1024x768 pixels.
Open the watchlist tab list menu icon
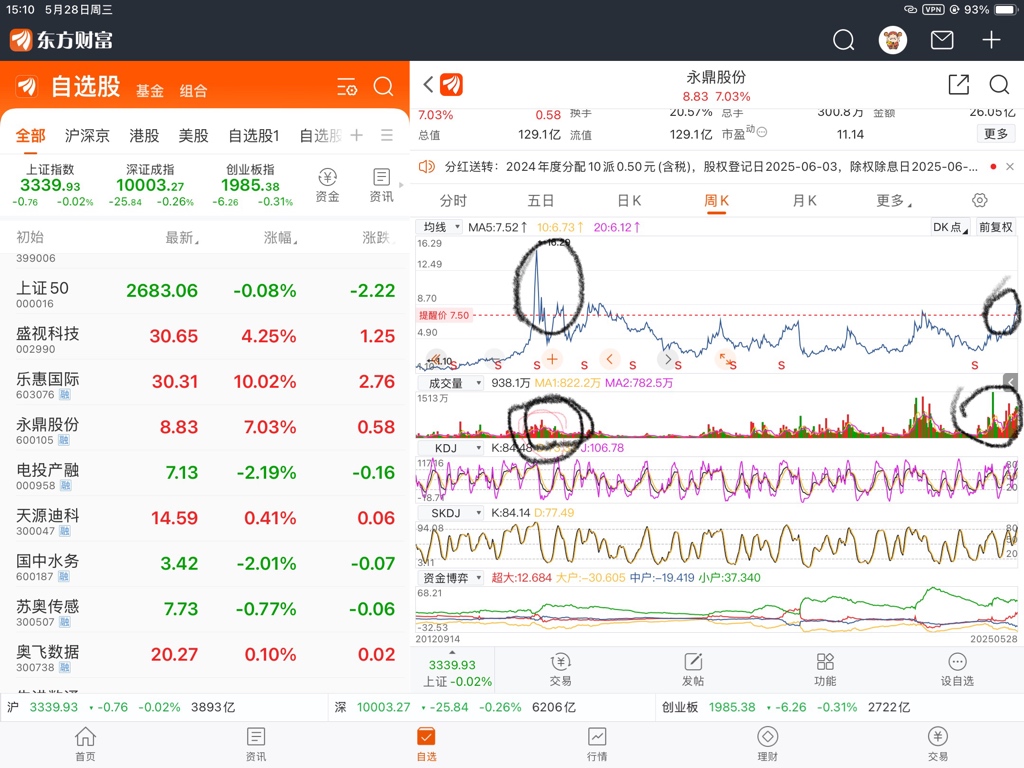(x=387, y=135)
